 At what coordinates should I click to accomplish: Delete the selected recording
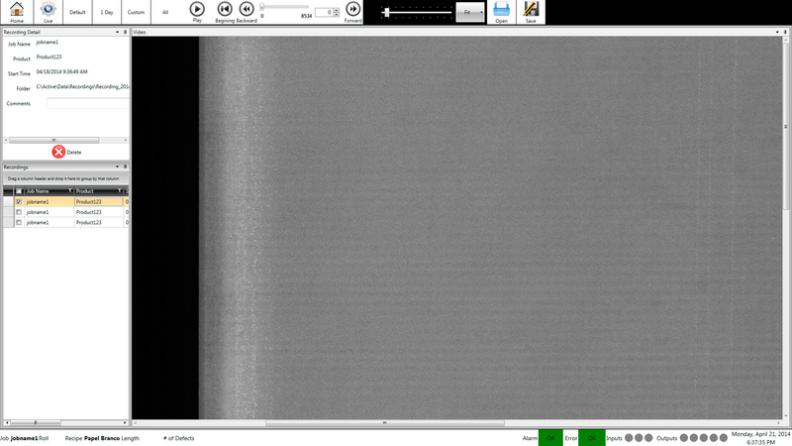tap(59, 152)
